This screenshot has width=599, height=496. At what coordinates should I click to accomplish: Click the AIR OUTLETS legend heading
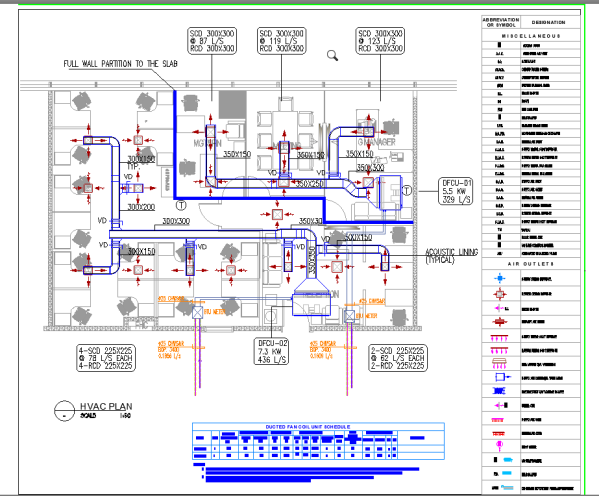click(531, 264)
